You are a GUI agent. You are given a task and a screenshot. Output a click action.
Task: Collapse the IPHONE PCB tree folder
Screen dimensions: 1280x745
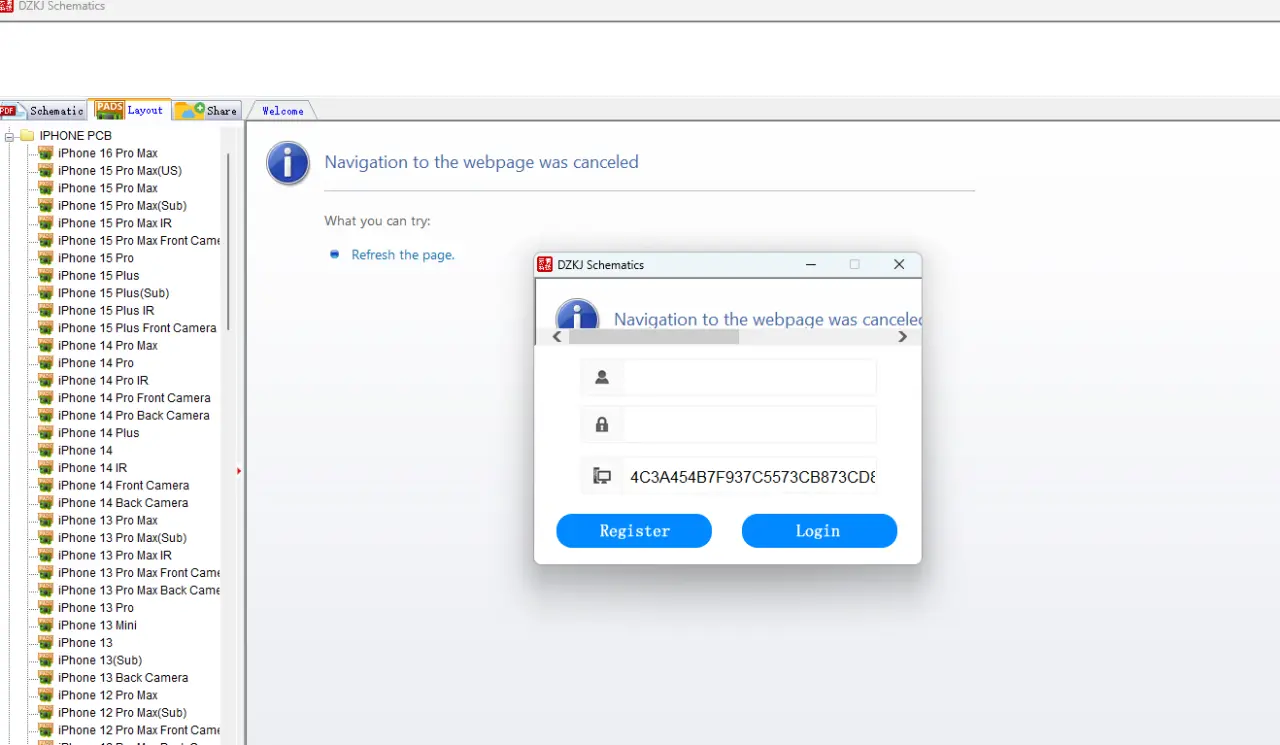tap(10, 136)
